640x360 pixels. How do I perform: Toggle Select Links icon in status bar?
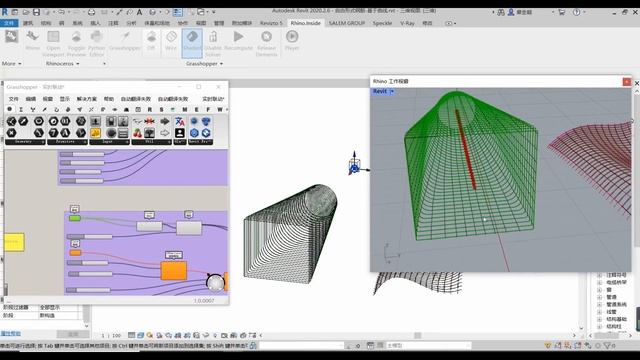tap(549, 346)
